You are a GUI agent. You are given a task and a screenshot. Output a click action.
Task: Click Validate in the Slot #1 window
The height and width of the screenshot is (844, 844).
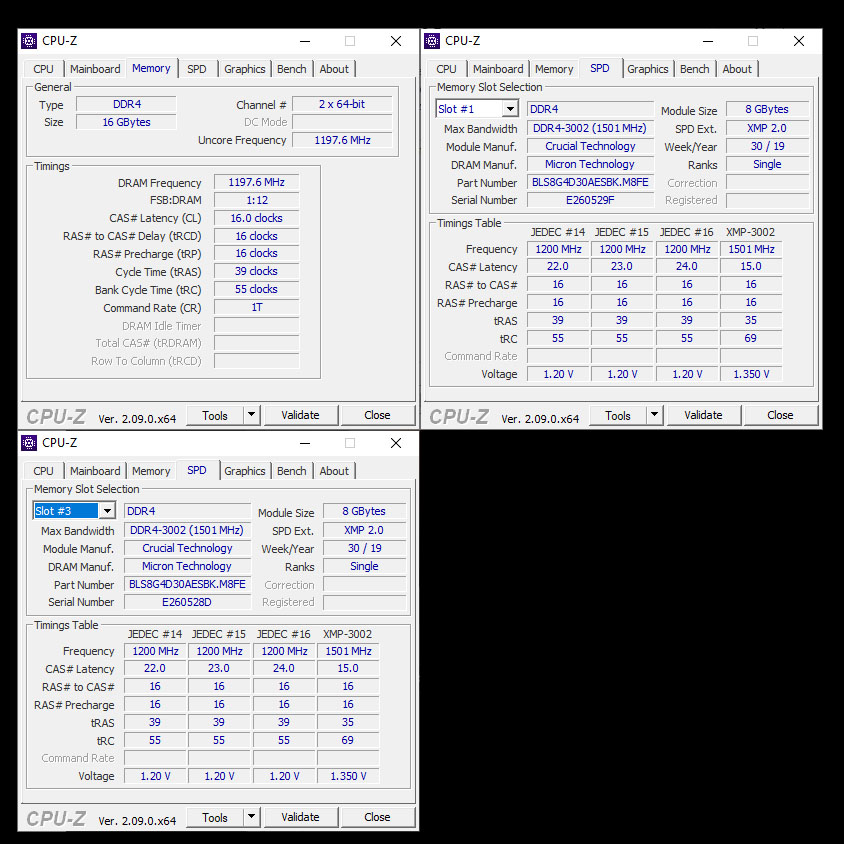704,415
